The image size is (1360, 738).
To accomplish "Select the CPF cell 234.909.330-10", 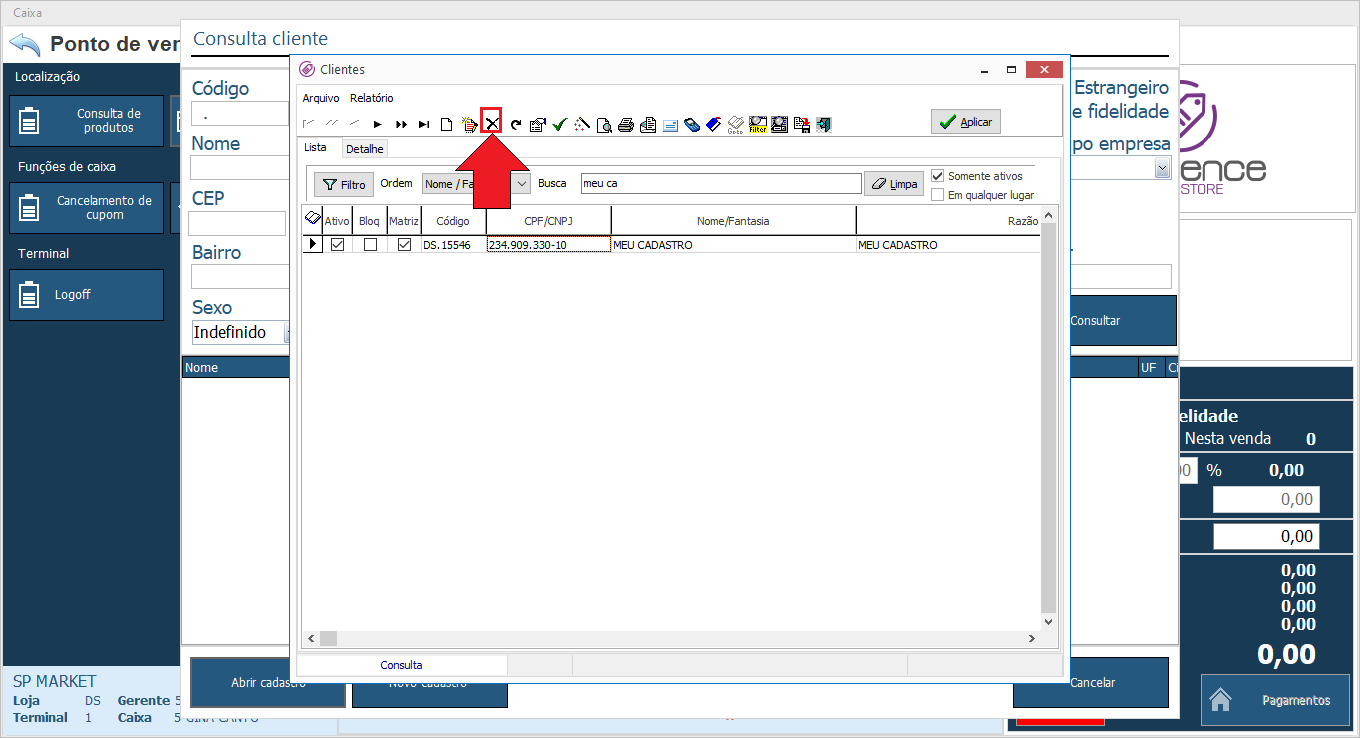I will 549,245.
